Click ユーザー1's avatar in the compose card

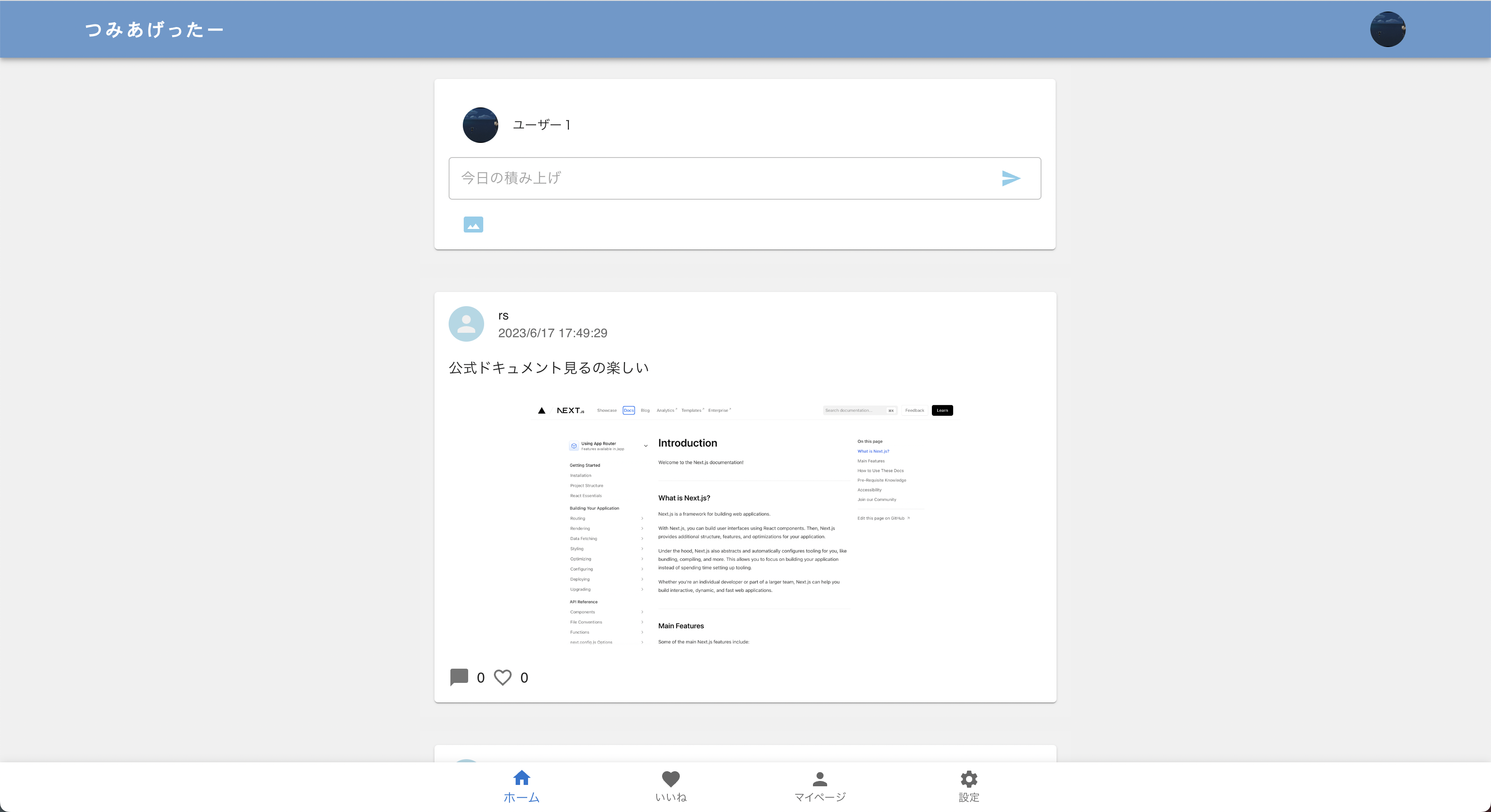pos(480,125)
